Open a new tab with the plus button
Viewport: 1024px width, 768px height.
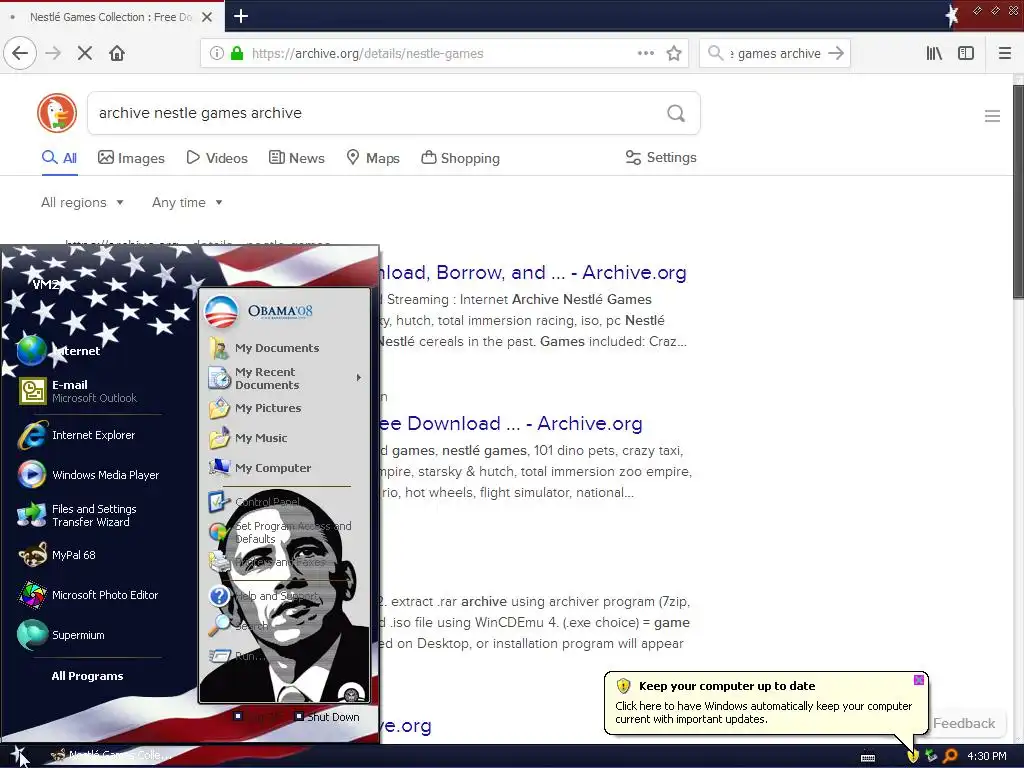[241, 16]
